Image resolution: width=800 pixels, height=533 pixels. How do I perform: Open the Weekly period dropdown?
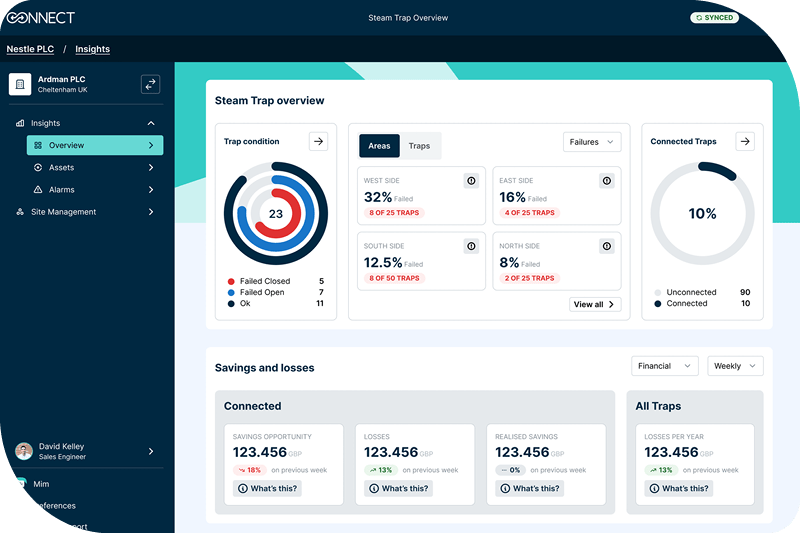click(x=735, y=366)
